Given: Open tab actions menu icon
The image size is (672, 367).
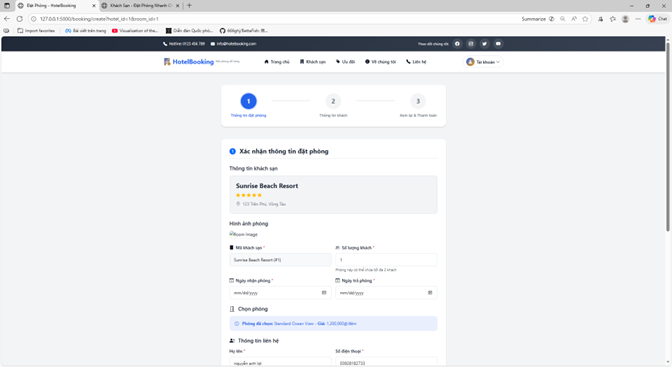Looking at the screenshot, I should coord(7,6).
